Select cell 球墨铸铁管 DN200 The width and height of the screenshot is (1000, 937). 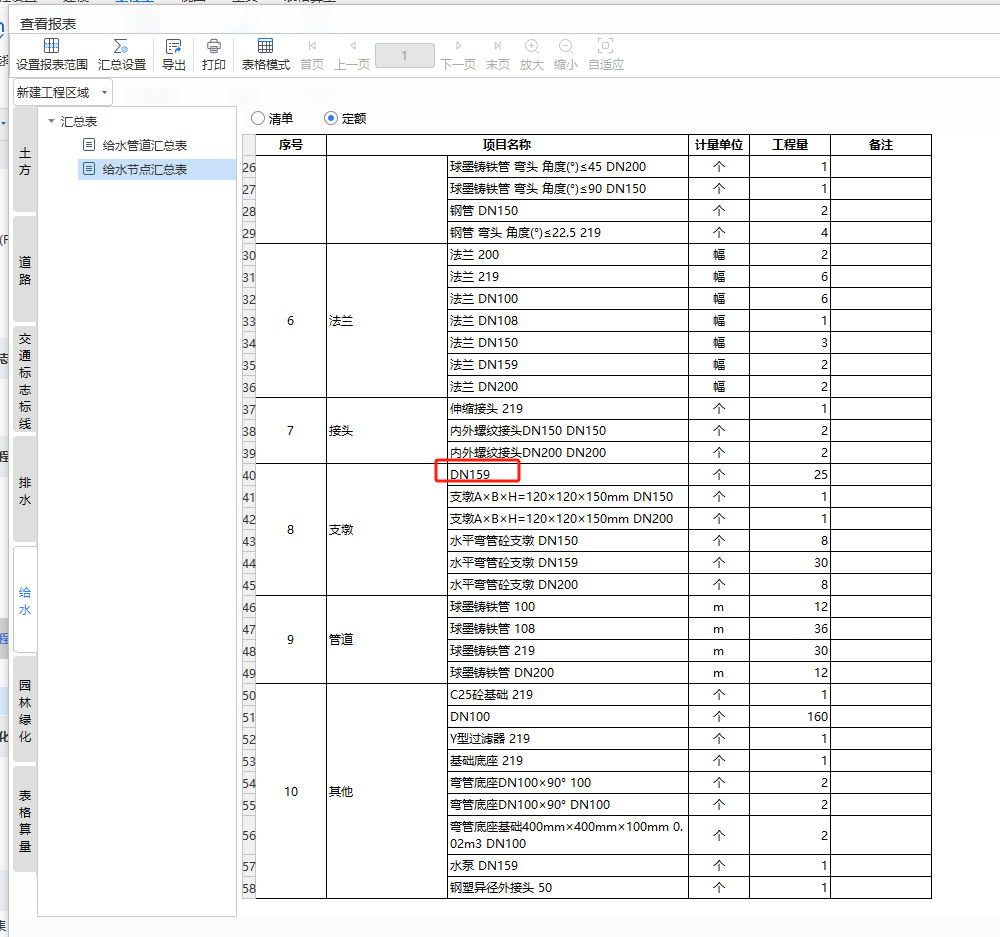coord(568,672)
